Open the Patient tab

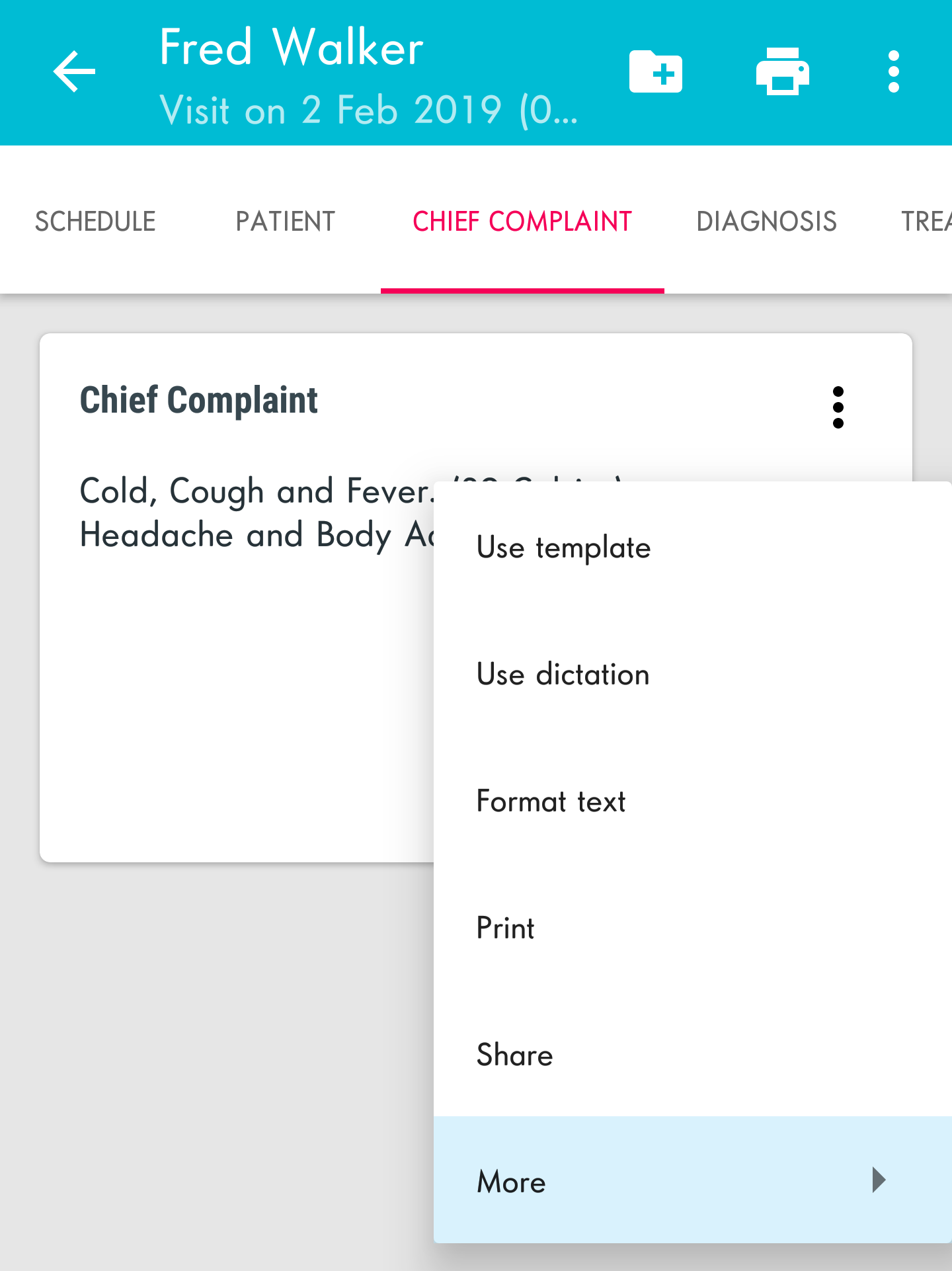286,221
